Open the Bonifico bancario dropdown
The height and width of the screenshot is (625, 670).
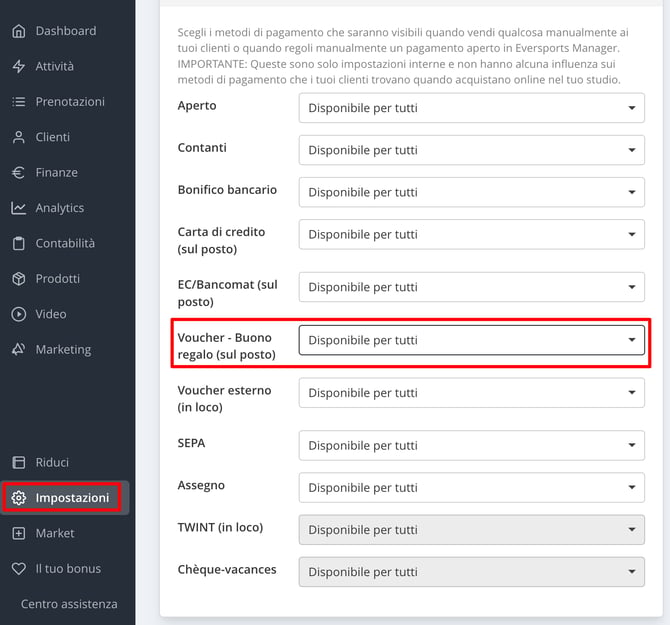(471, 192)
